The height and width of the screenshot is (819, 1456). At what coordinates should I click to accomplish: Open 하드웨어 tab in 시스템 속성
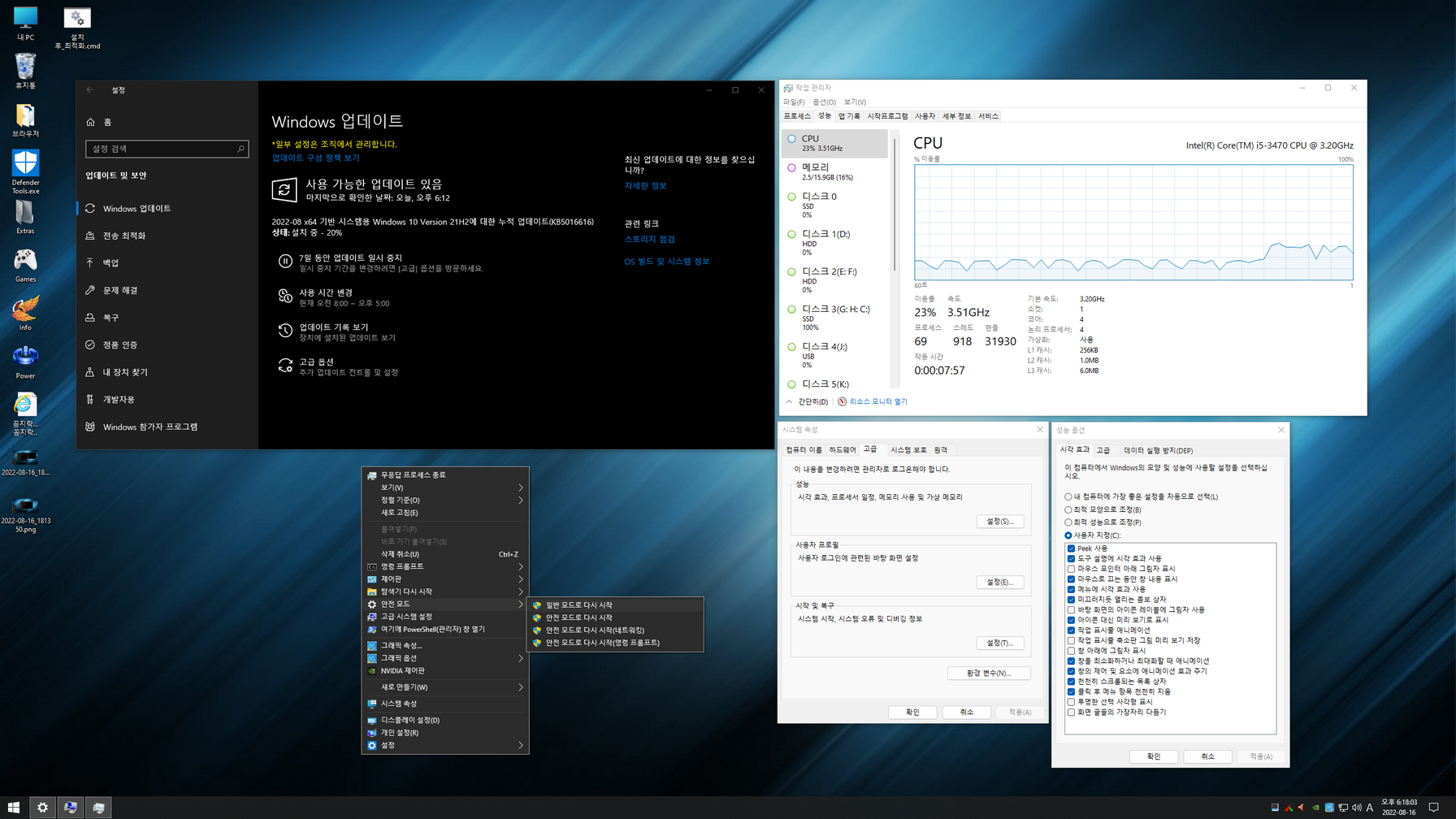(x=842, y=450)
